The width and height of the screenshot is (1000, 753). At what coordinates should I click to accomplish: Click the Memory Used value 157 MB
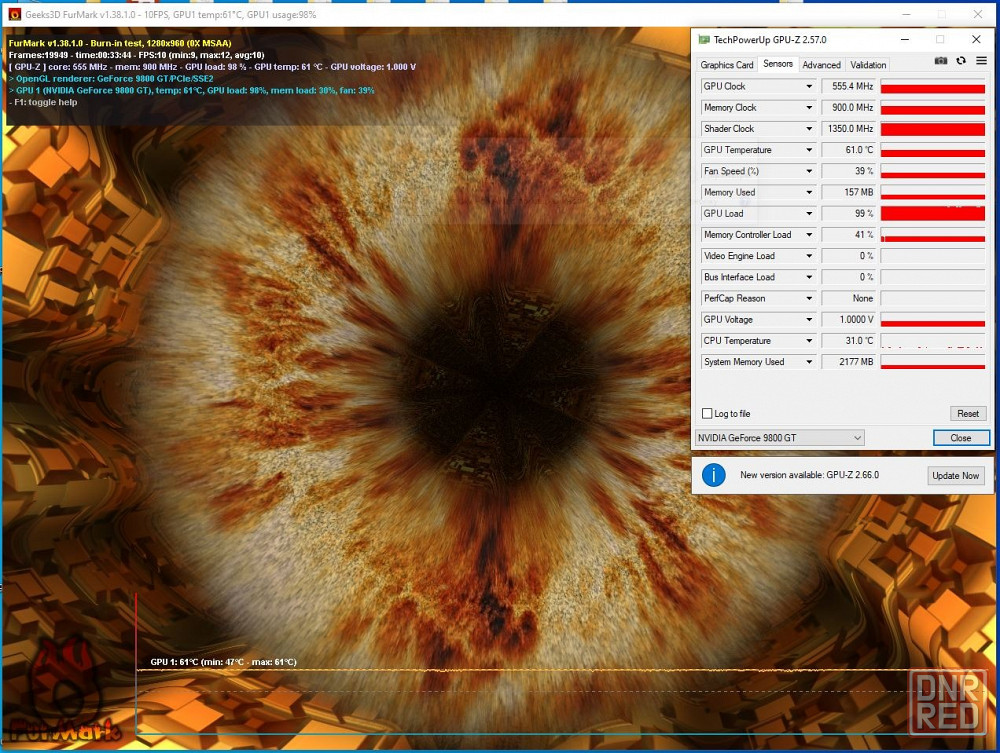tap(849, 192)
